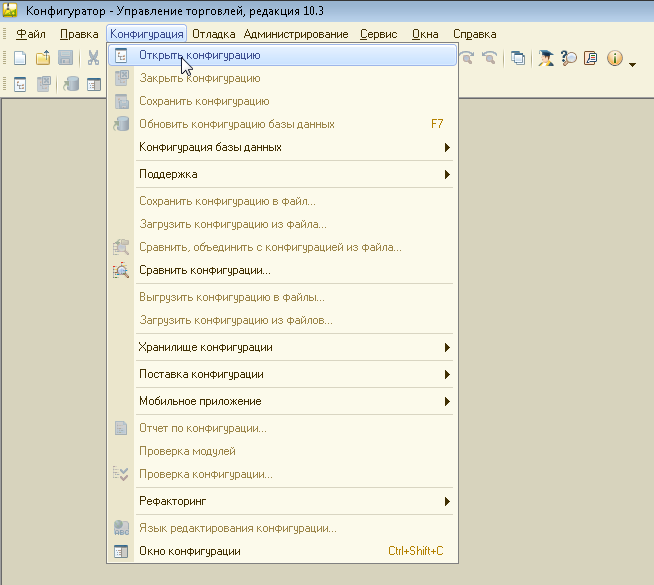Click the help contents document icon
The height and width of the screenshot is (585, 654).
(x=591, y=58)
